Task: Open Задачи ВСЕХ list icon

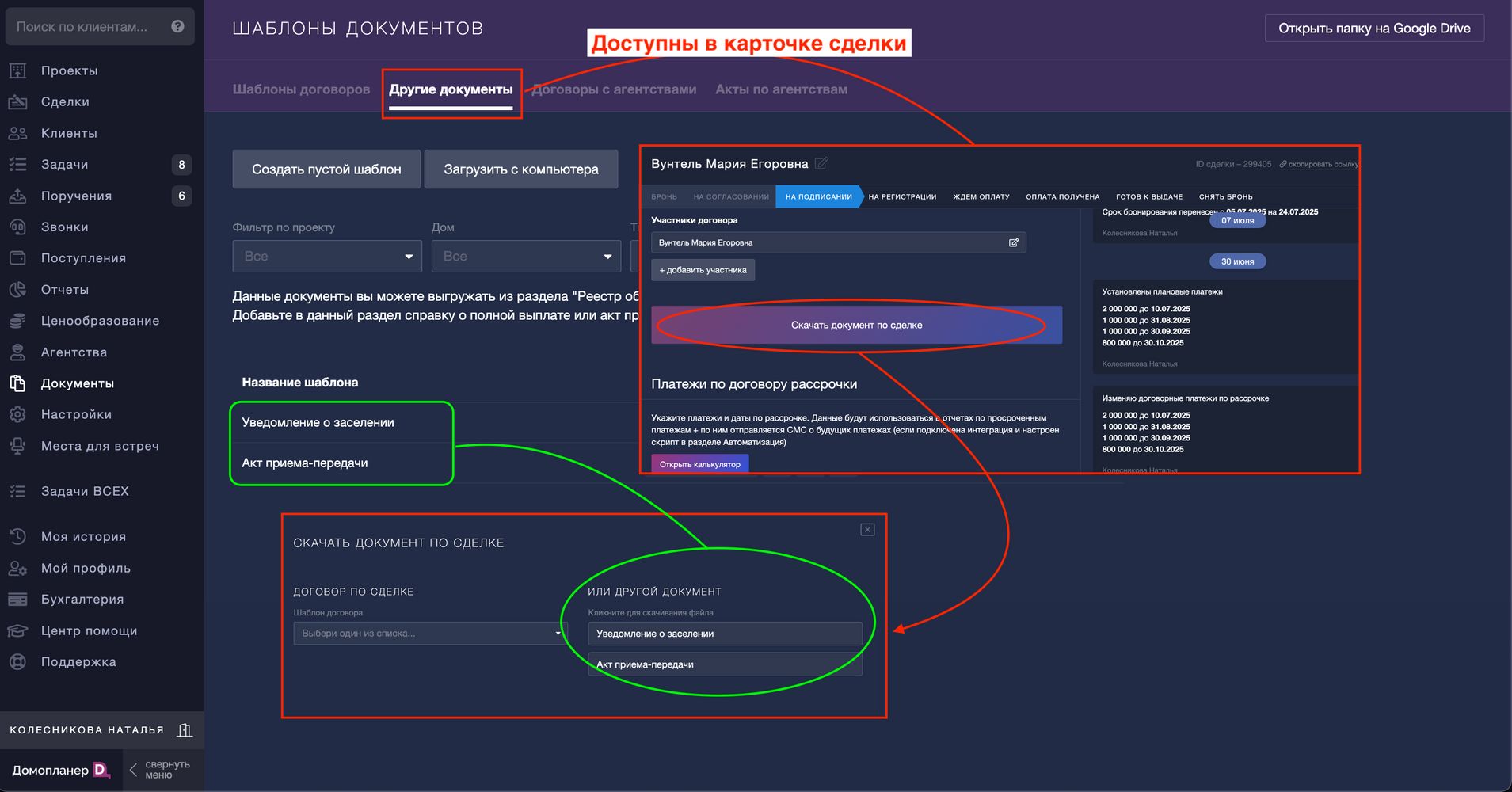Action: tap(17, 492)
